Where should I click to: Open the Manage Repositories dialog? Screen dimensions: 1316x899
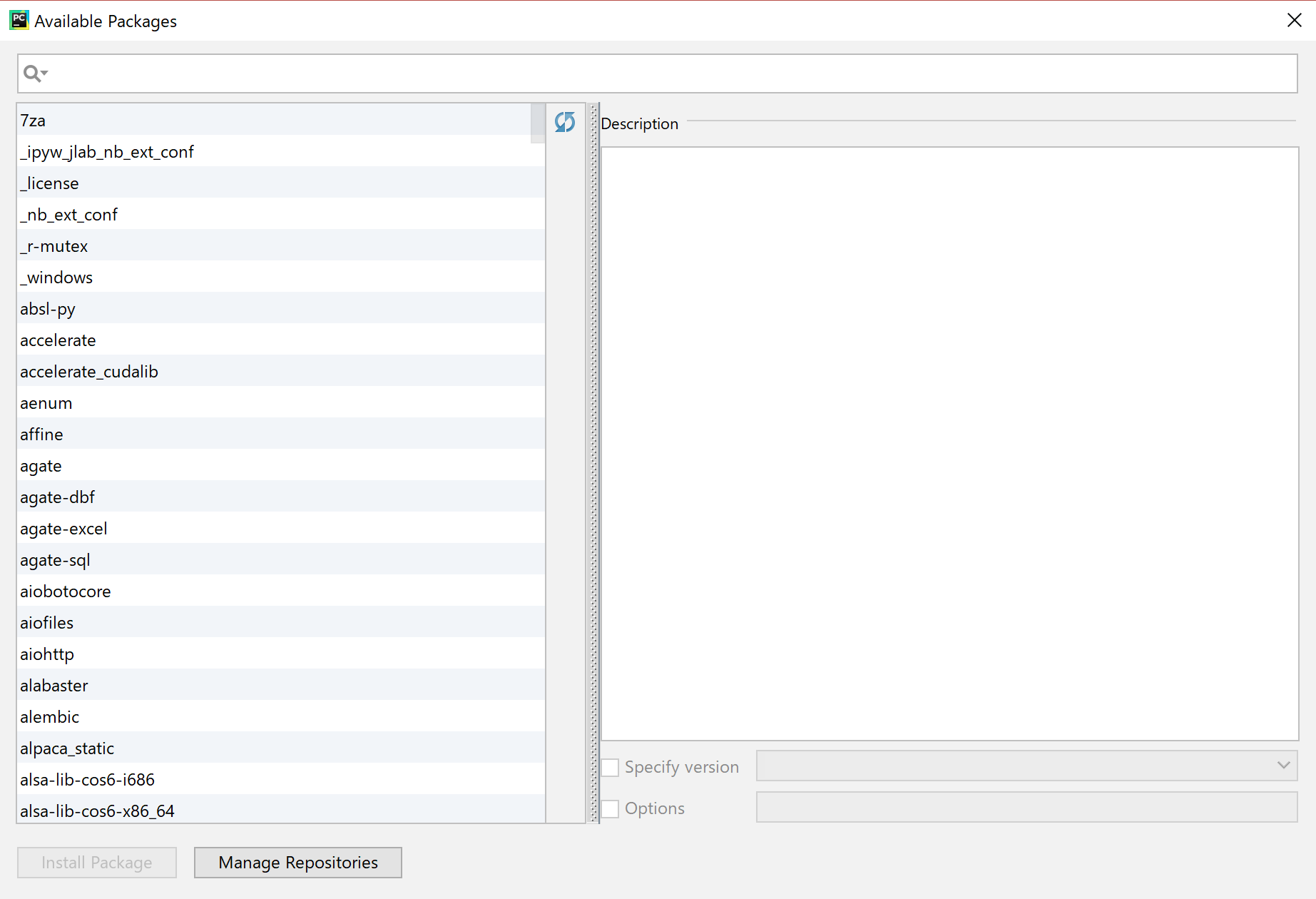(x=297, y=862)
